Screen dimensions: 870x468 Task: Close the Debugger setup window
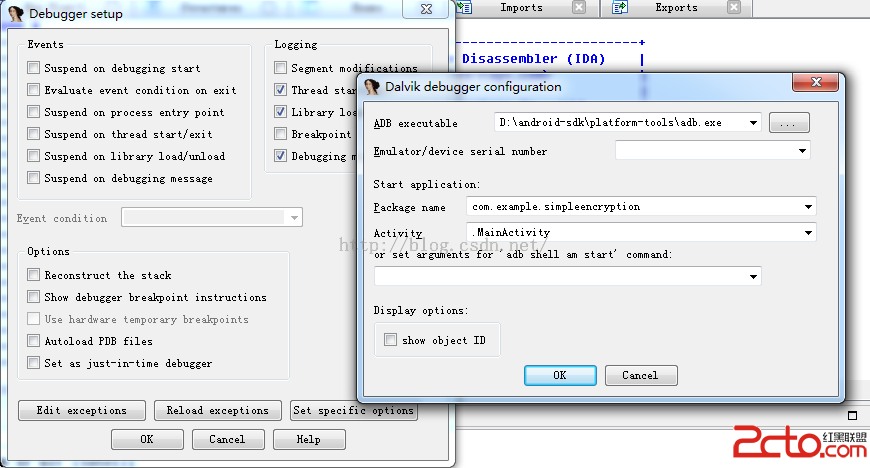click(x=426, y=9)
